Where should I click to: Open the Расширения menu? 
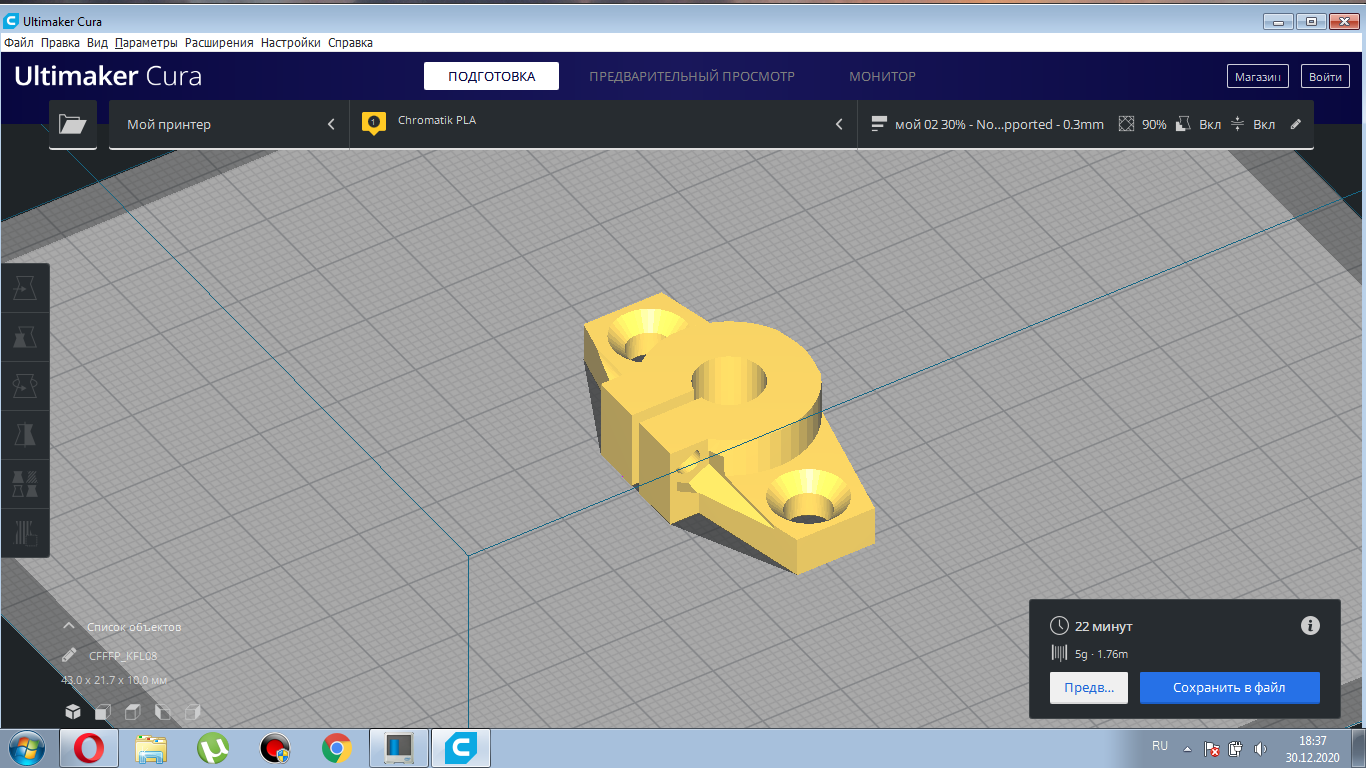[x=219, y=43]
